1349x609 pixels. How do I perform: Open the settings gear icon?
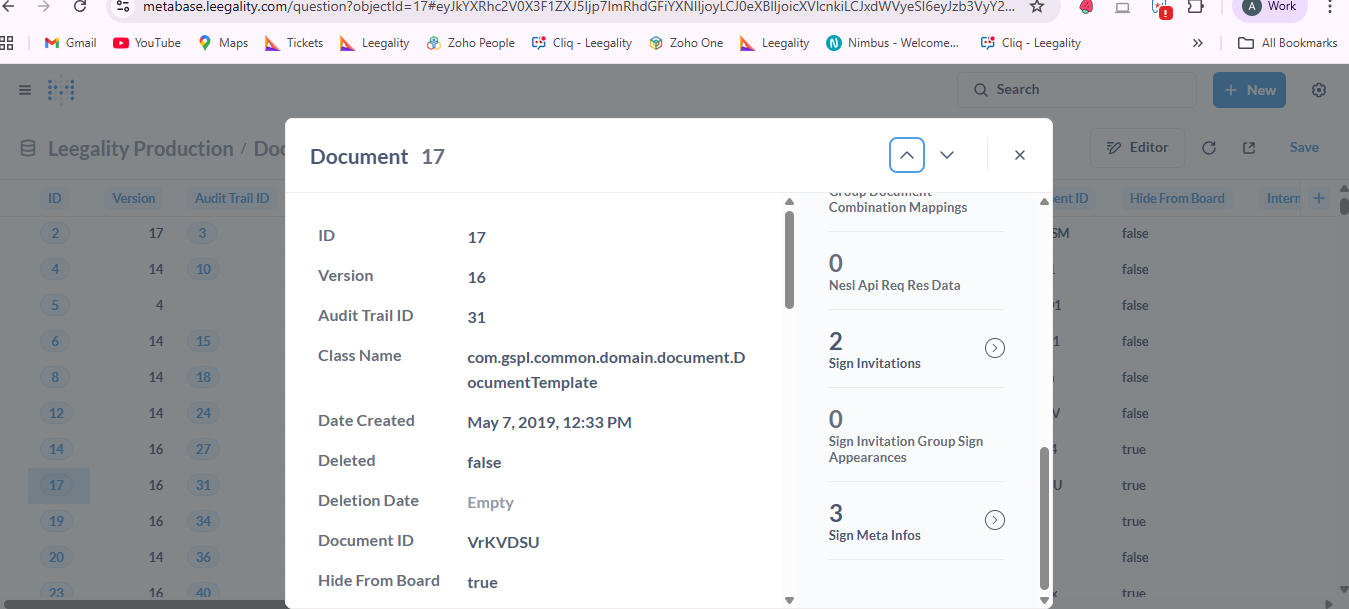(x=1319, y=90)
